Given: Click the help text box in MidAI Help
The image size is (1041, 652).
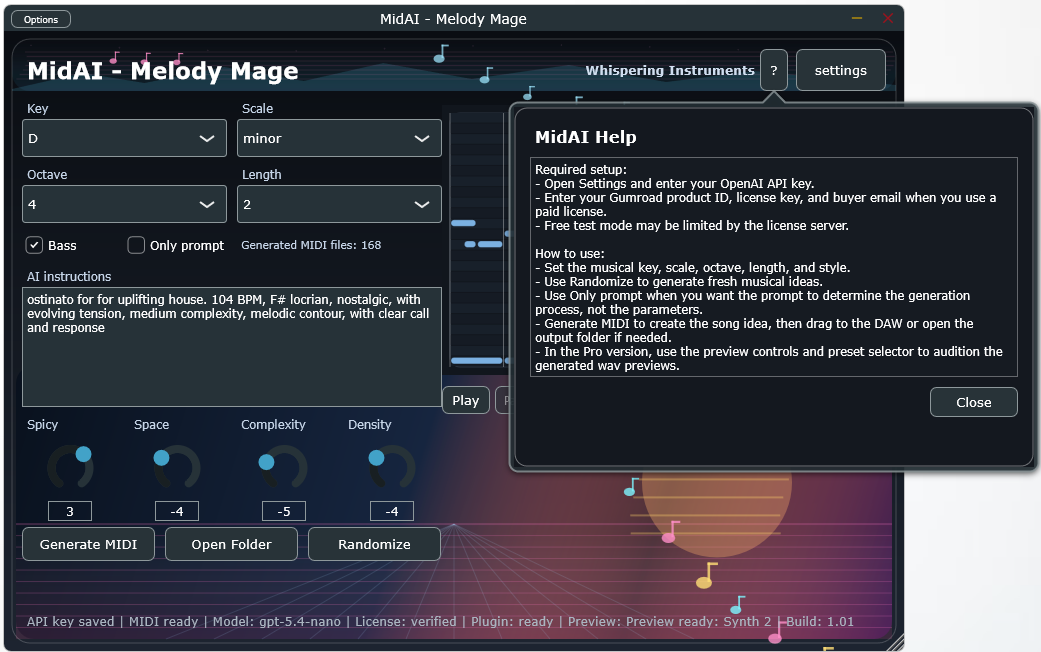Looking at the screenshot, I should point(773,267).
